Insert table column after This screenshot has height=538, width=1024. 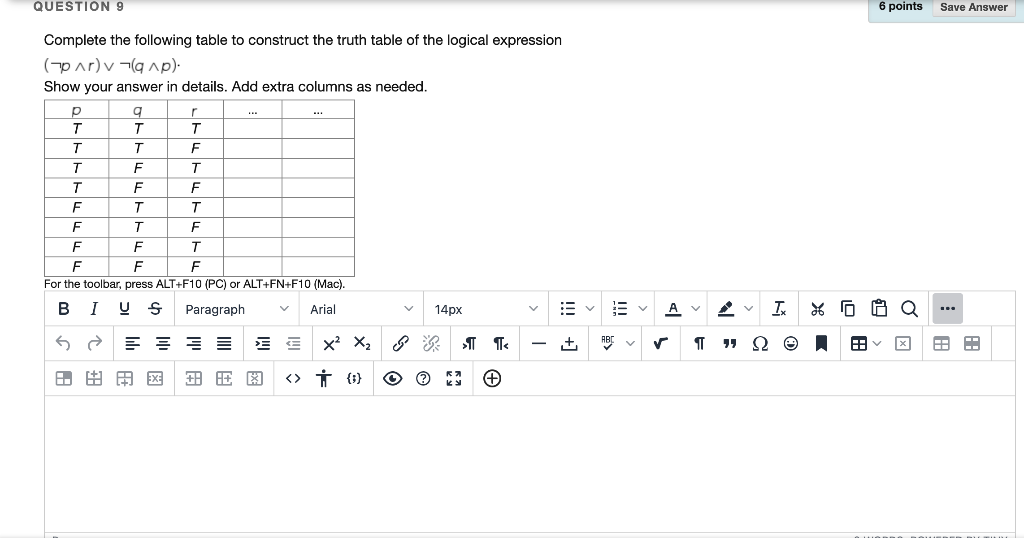224,379
